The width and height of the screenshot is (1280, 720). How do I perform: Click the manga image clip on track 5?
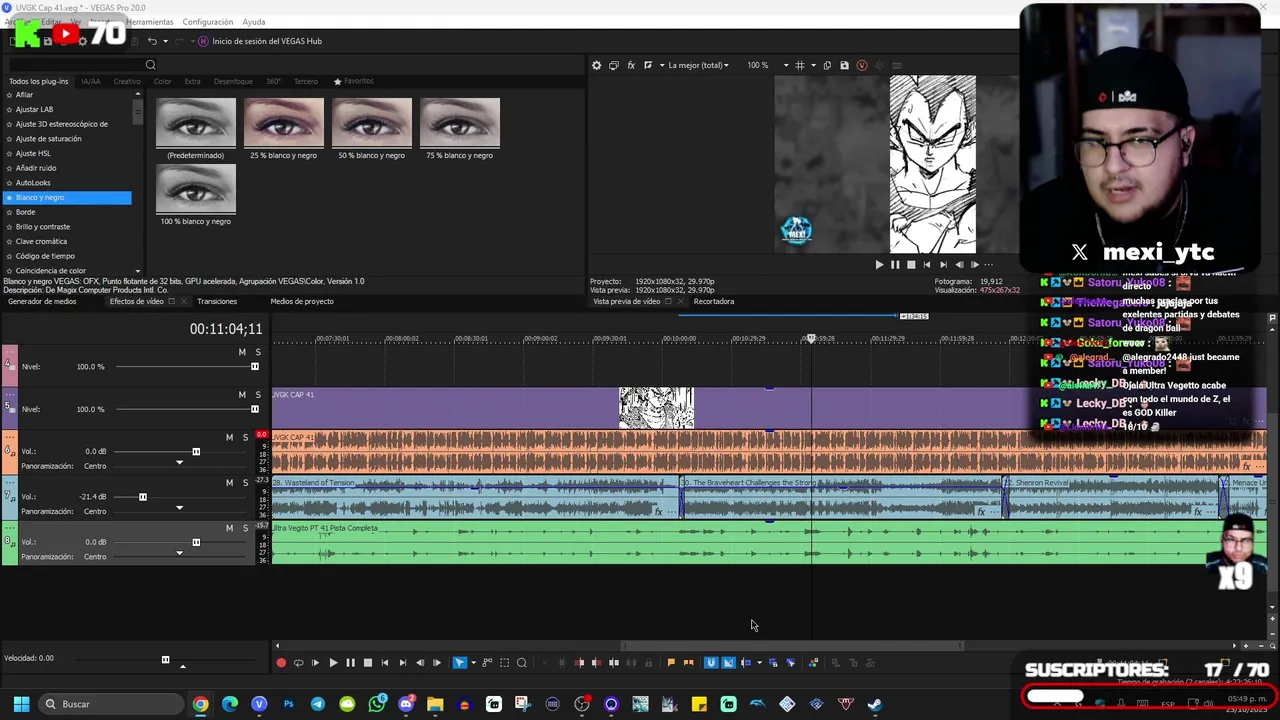(x=656, y=408)
